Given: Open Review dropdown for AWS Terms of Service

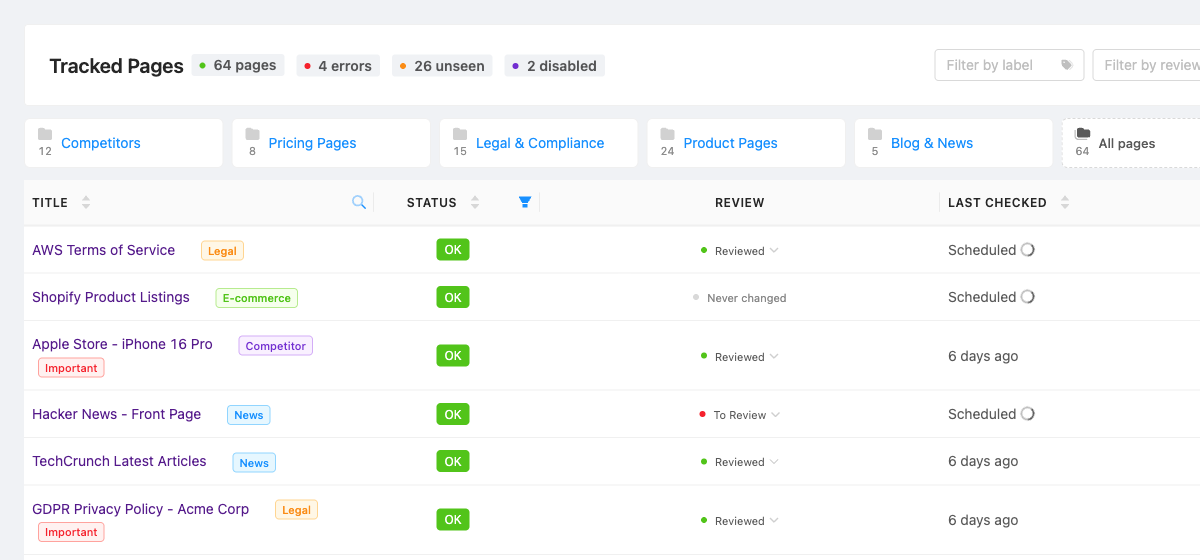Looking at the screenshot, I should 740,251.
